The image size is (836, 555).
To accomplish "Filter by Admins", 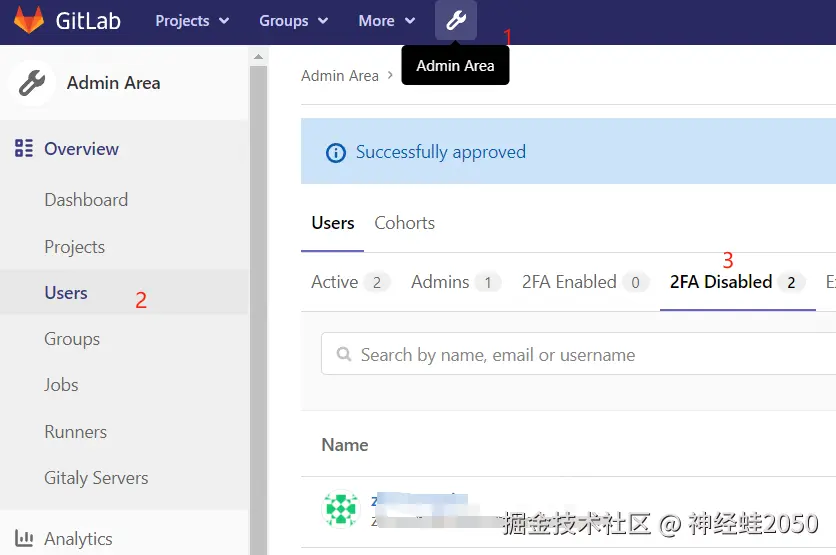I will coord(455,282).
